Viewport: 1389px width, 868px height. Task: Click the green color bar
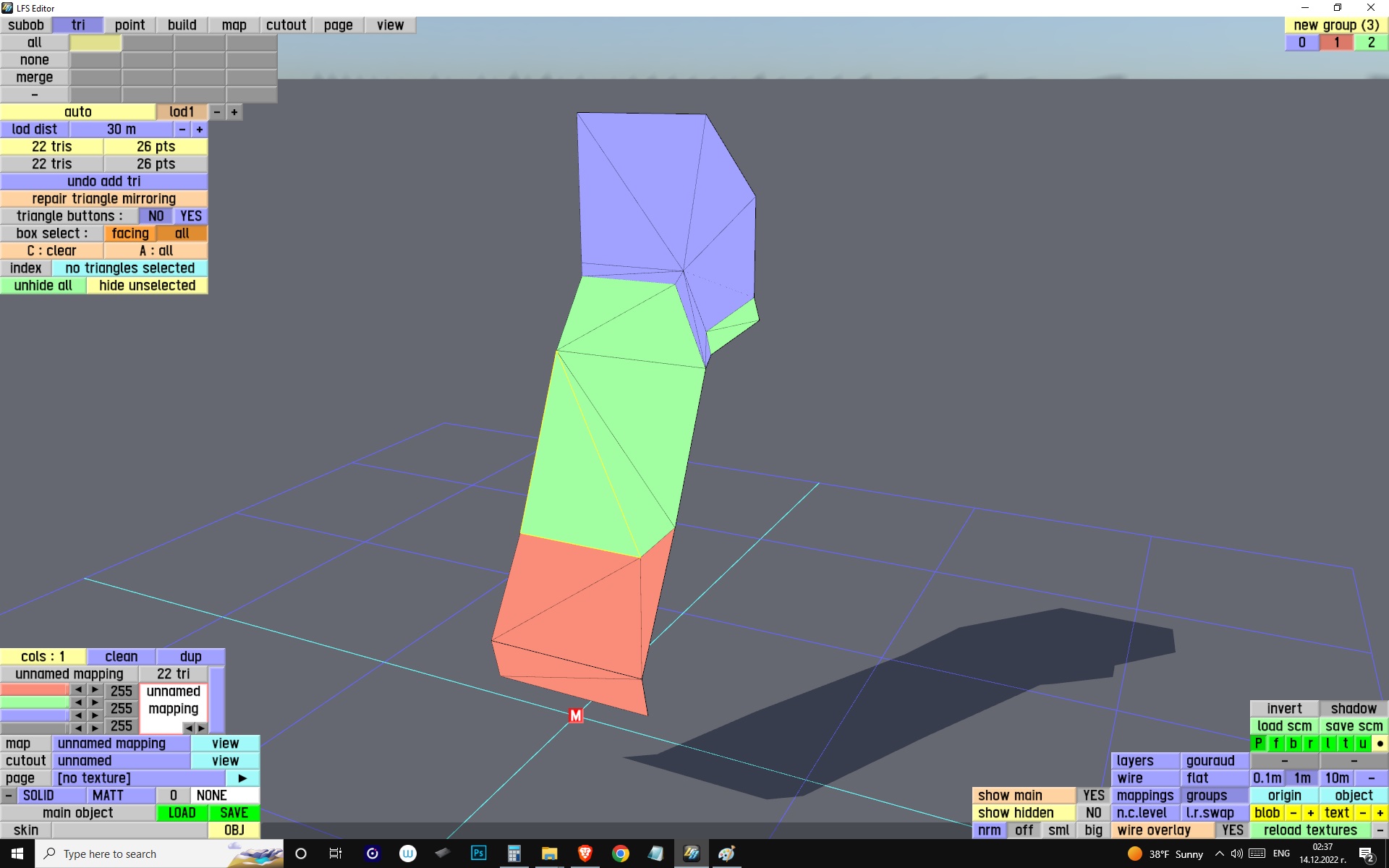pos(34,702)
